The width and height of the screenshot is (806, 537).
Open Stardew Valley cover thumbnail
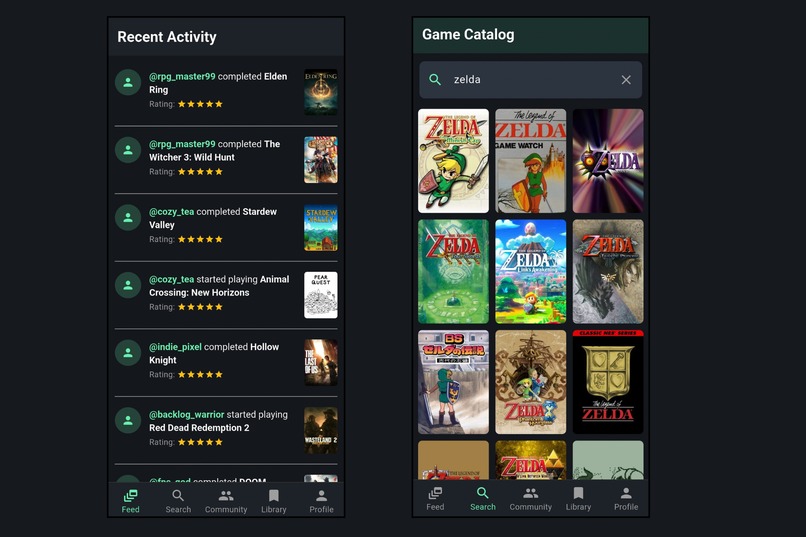(321, 228)
